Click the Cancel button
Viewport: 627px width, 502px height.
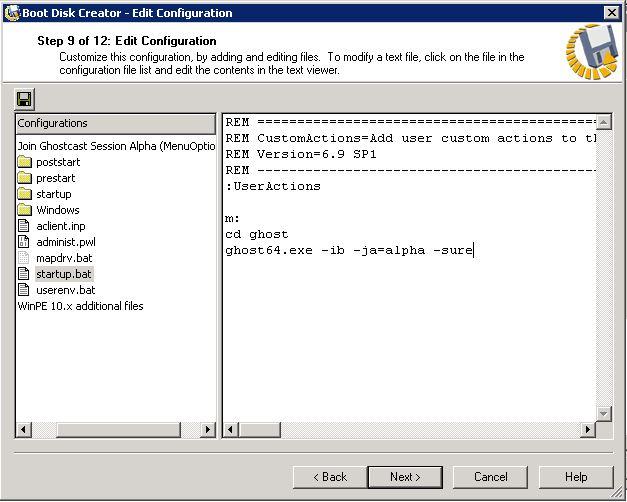click(x=491, y=477)
